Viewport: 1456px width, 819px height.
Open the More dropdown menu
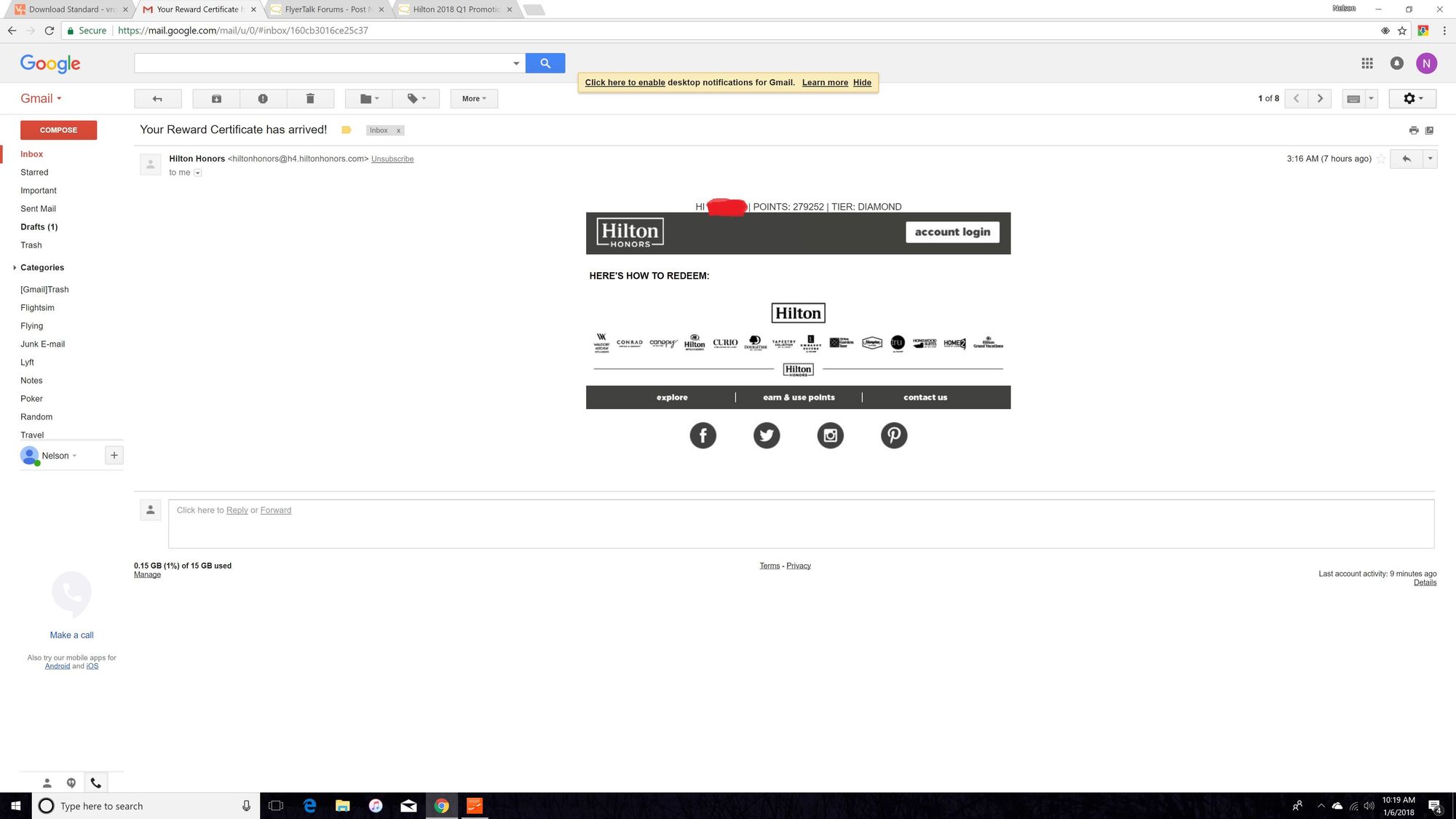click(x=474, y=99)
